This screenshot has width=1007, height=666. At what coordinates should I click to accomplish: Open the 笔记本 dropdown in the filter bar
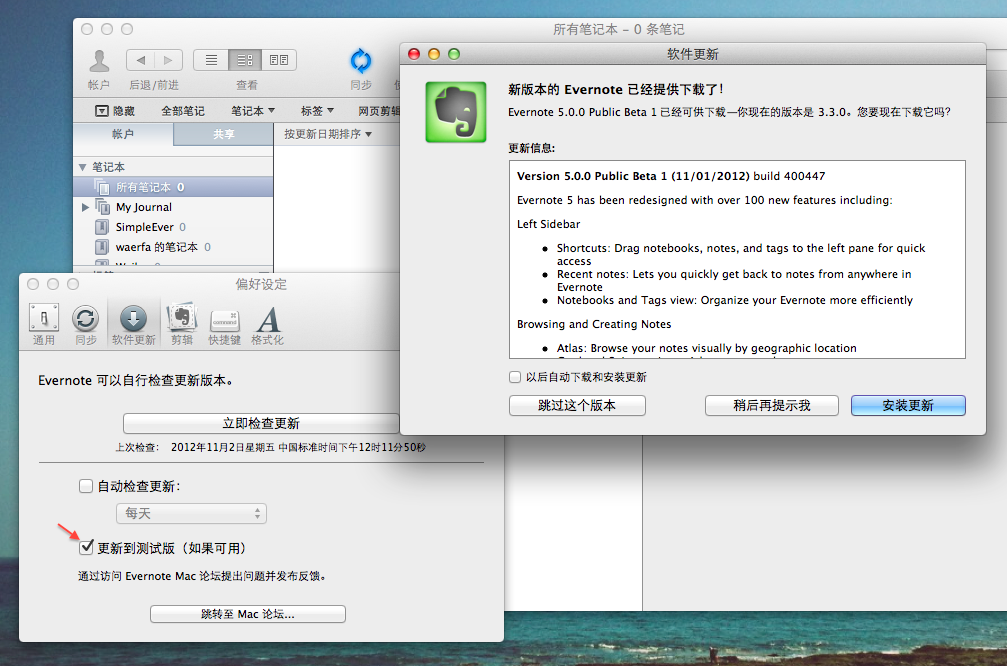pyautogui.click(x=253, y=111)
